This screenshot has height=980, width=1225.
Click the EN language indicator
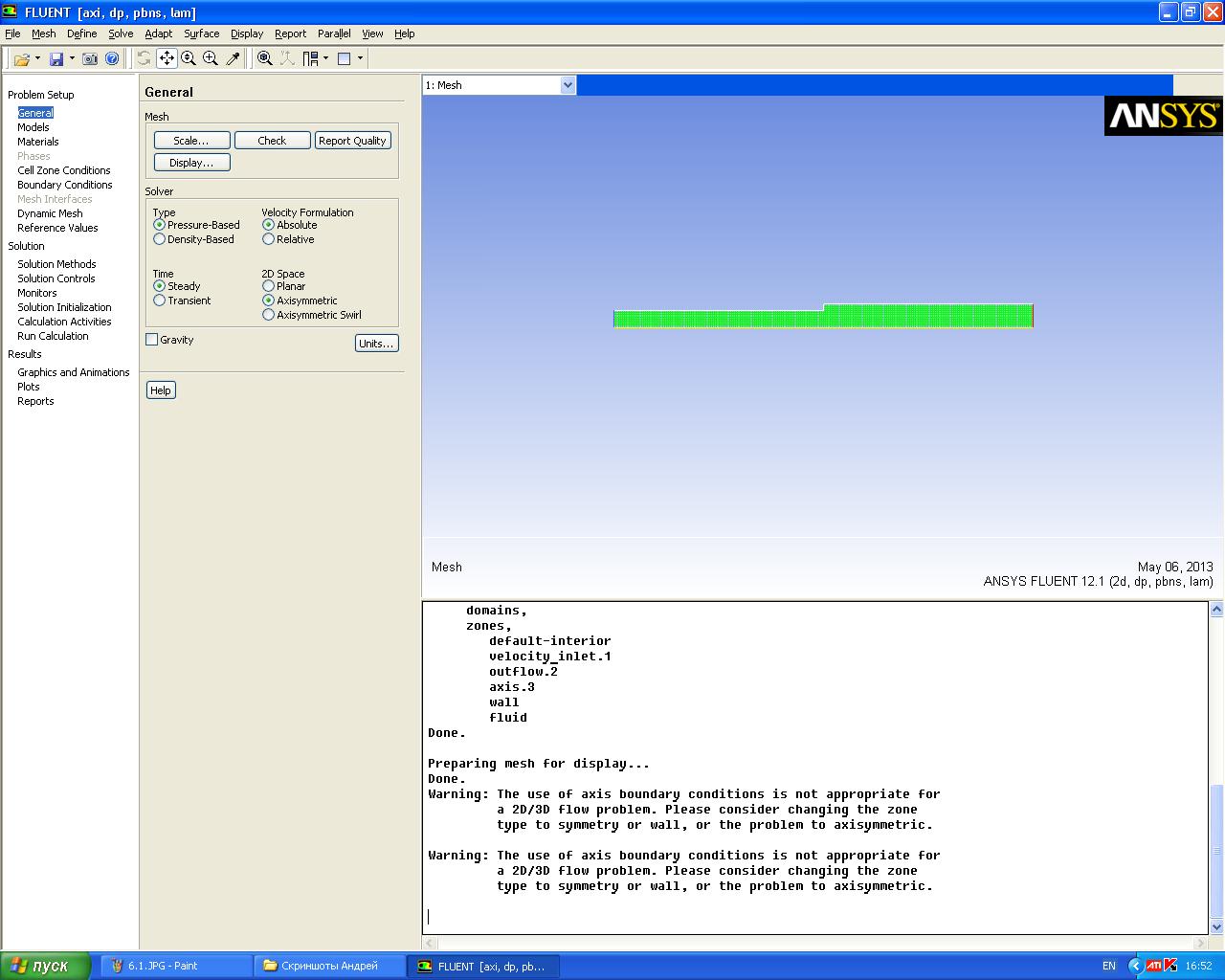(x=1108, y=966)
